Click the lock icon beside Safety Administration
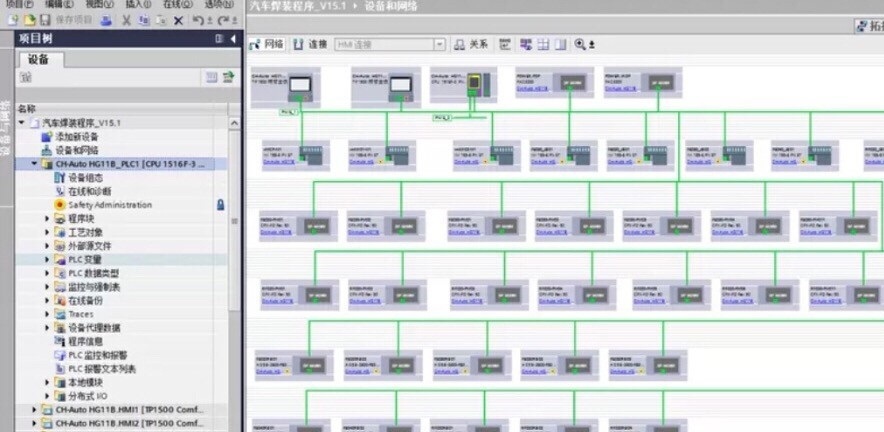Screen dimensions: 884x432 (x=220, y=205)
